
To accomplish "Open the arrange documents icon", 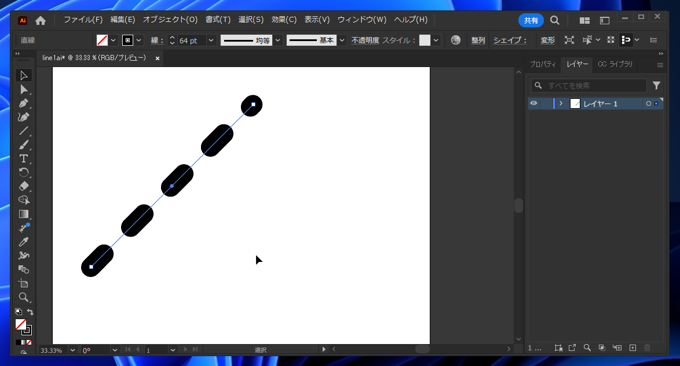I will (585, 20).
